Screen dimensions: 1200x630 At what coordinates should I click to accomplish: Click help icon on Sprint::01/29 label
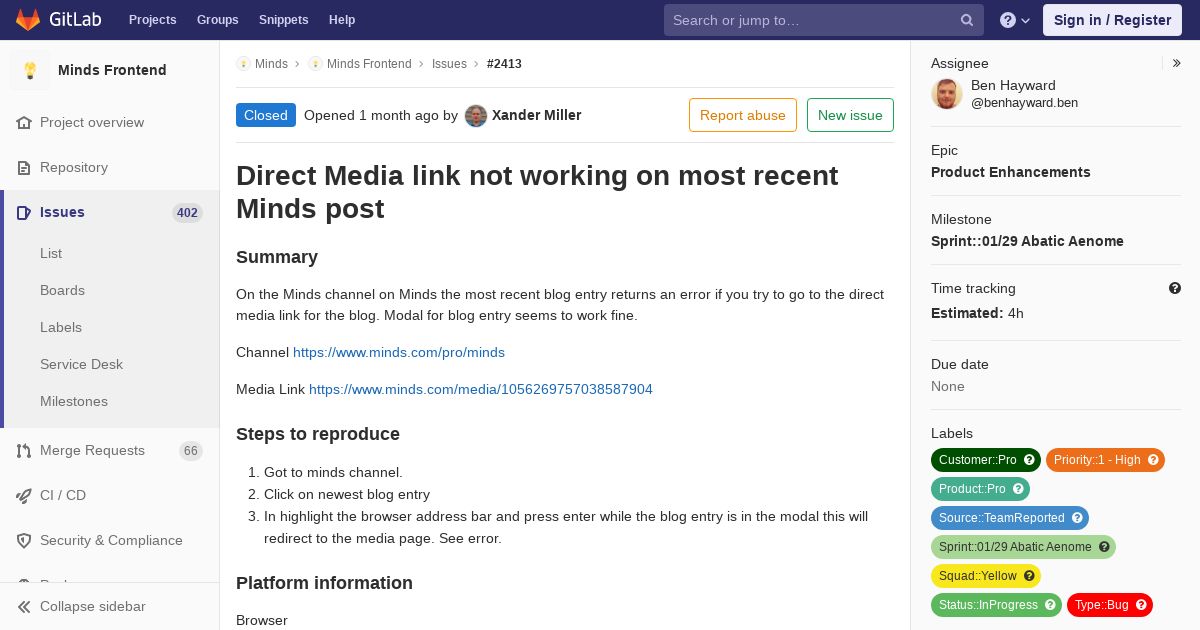1104,547
